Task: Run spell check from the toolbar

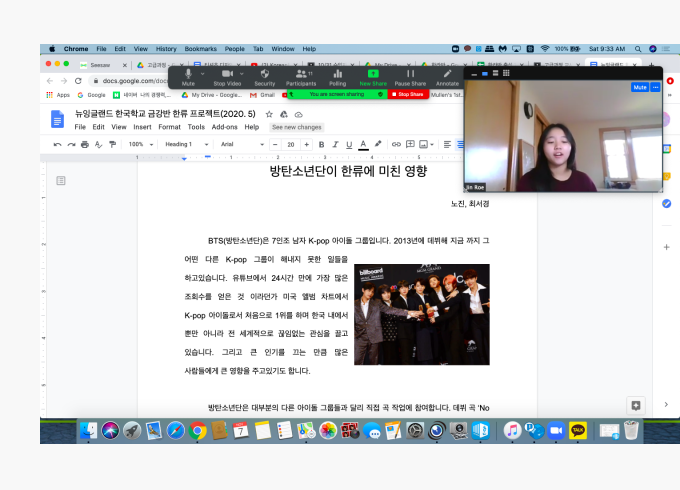Action: pyautogui.click(x=98, y=144)
